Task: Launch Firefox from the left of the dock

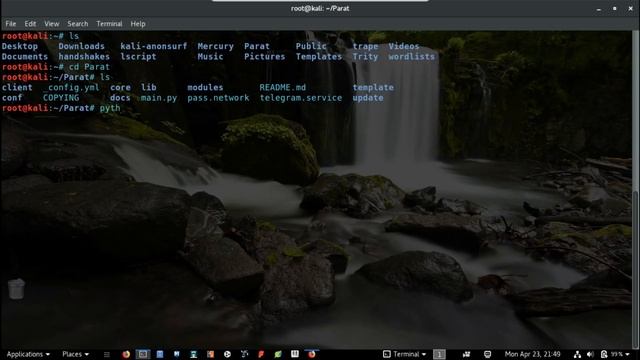Action: 126,354
